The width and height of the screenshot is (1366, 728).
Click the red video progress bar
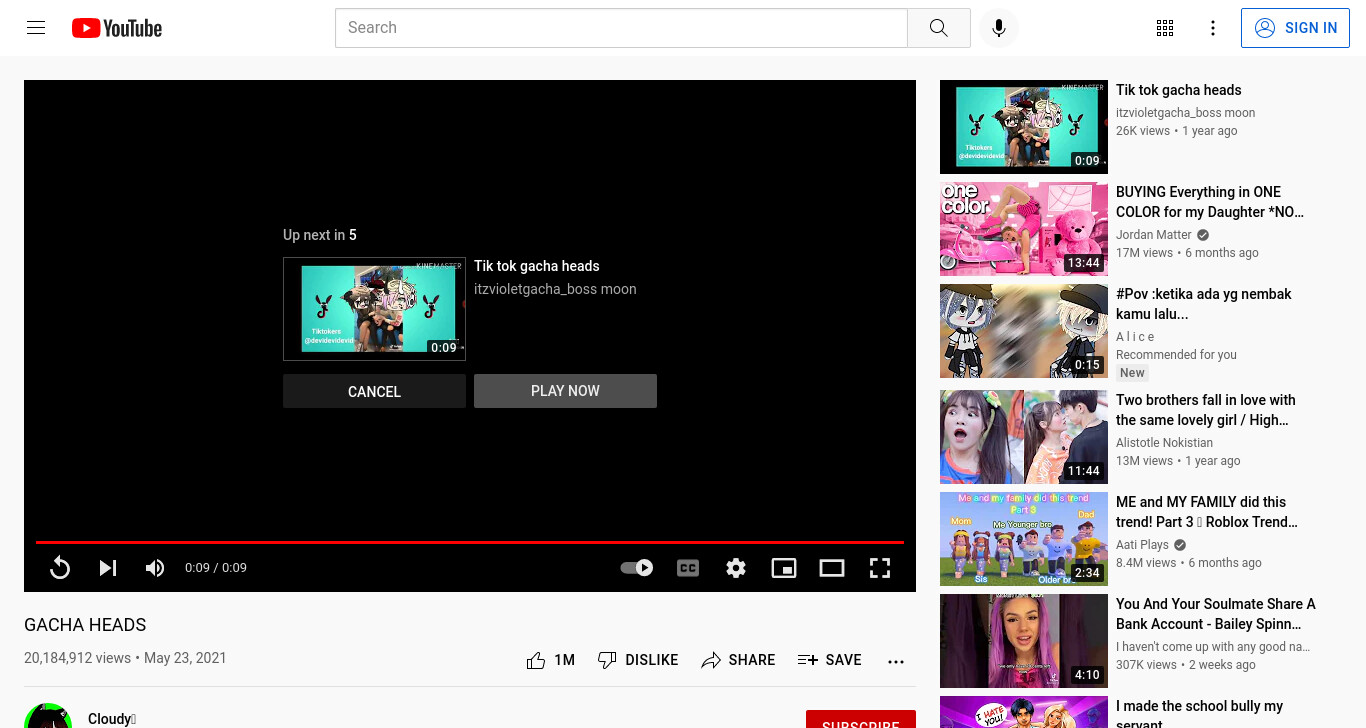(470, 542)
